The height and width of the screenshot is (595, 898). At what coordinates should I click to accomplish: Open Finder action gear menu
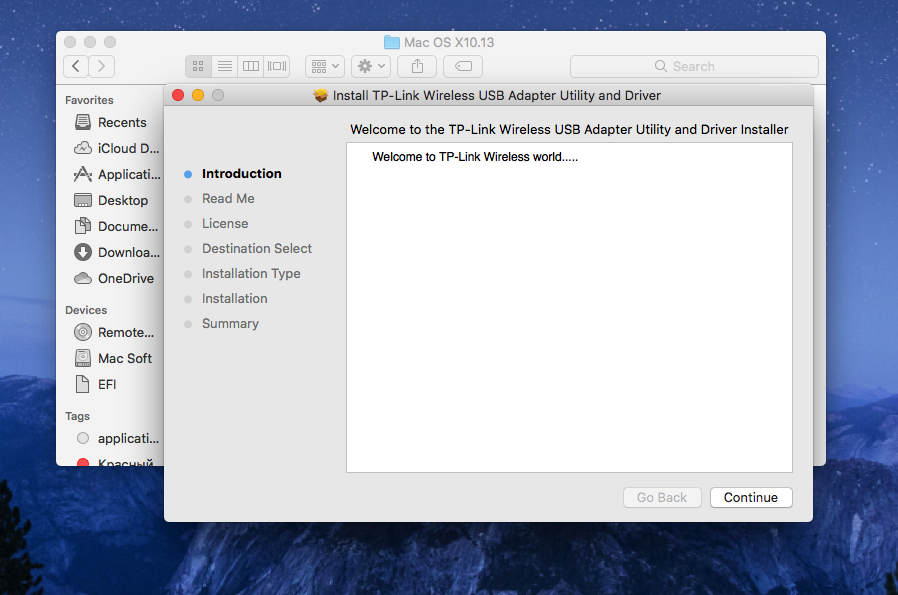point(371,66)
